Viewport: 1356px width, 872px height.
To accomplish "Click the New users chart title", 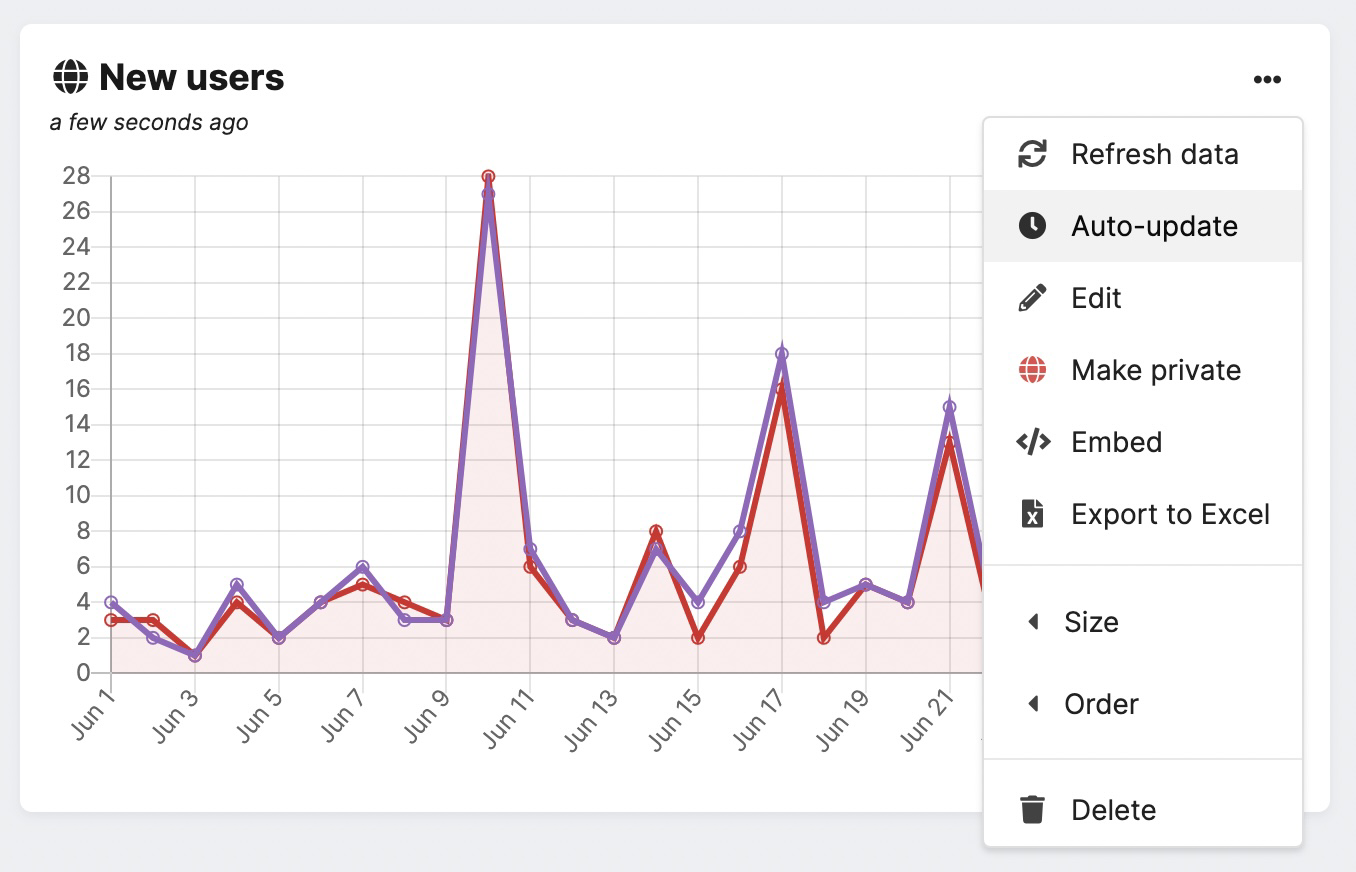I will [190, 76].
